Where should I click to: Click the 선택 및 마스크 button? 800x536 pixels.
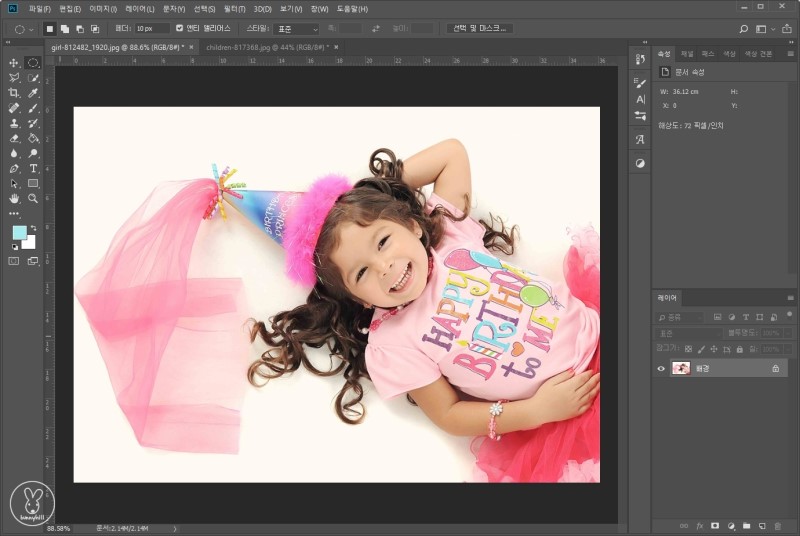[480, 28]
